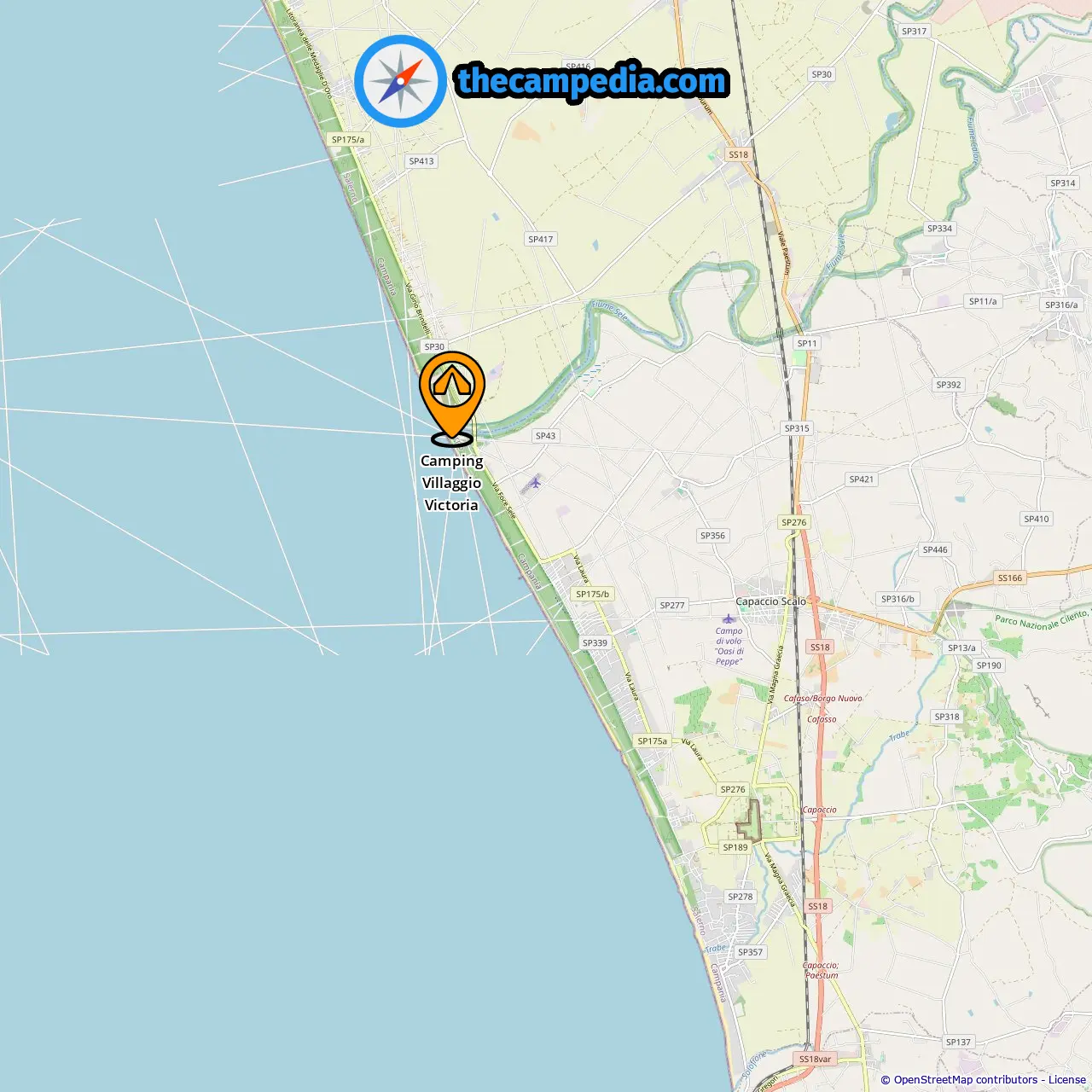Click the Capaccio Scalo town label

pyautogui.click(x=771, y=601)
